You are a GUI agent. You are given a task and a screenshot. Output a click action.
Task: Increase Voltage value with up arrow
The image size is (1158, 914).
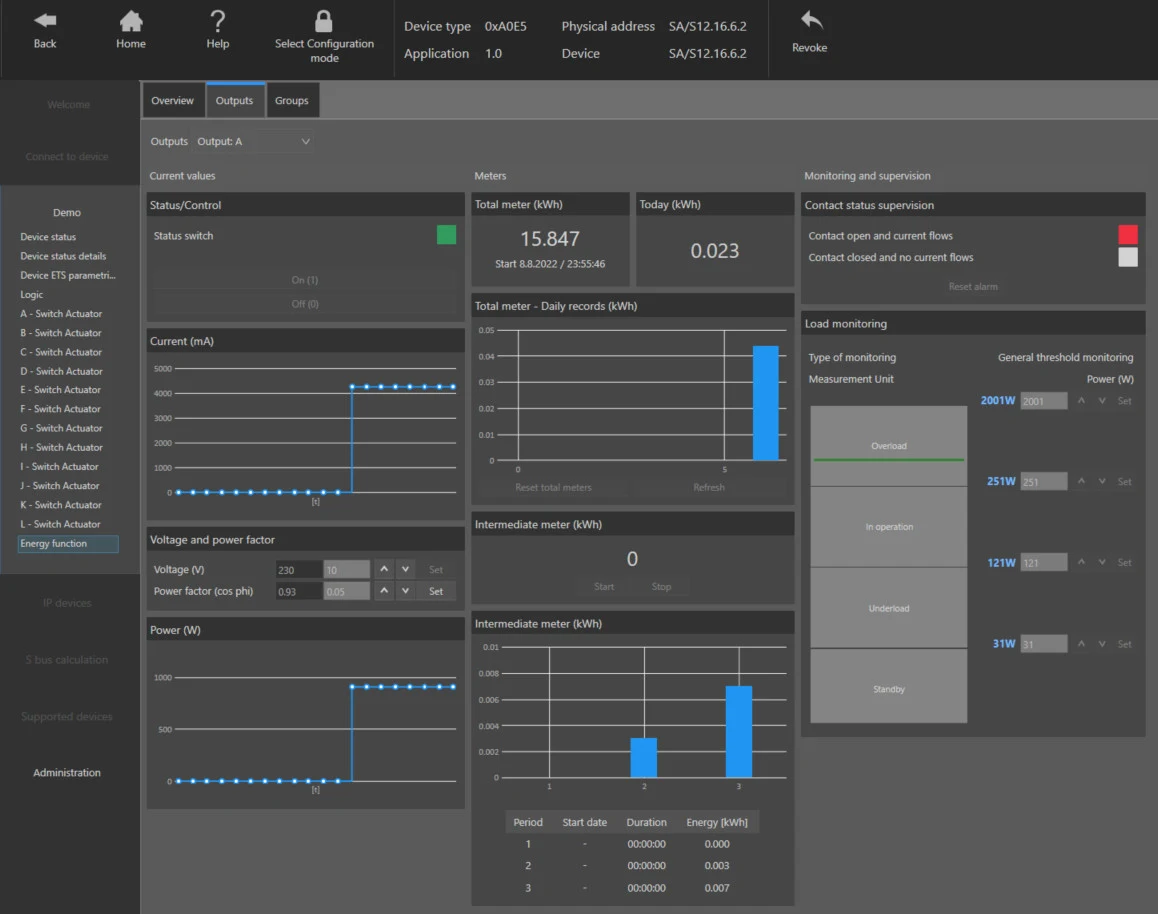pyautogui.click(x=384, y=569)
